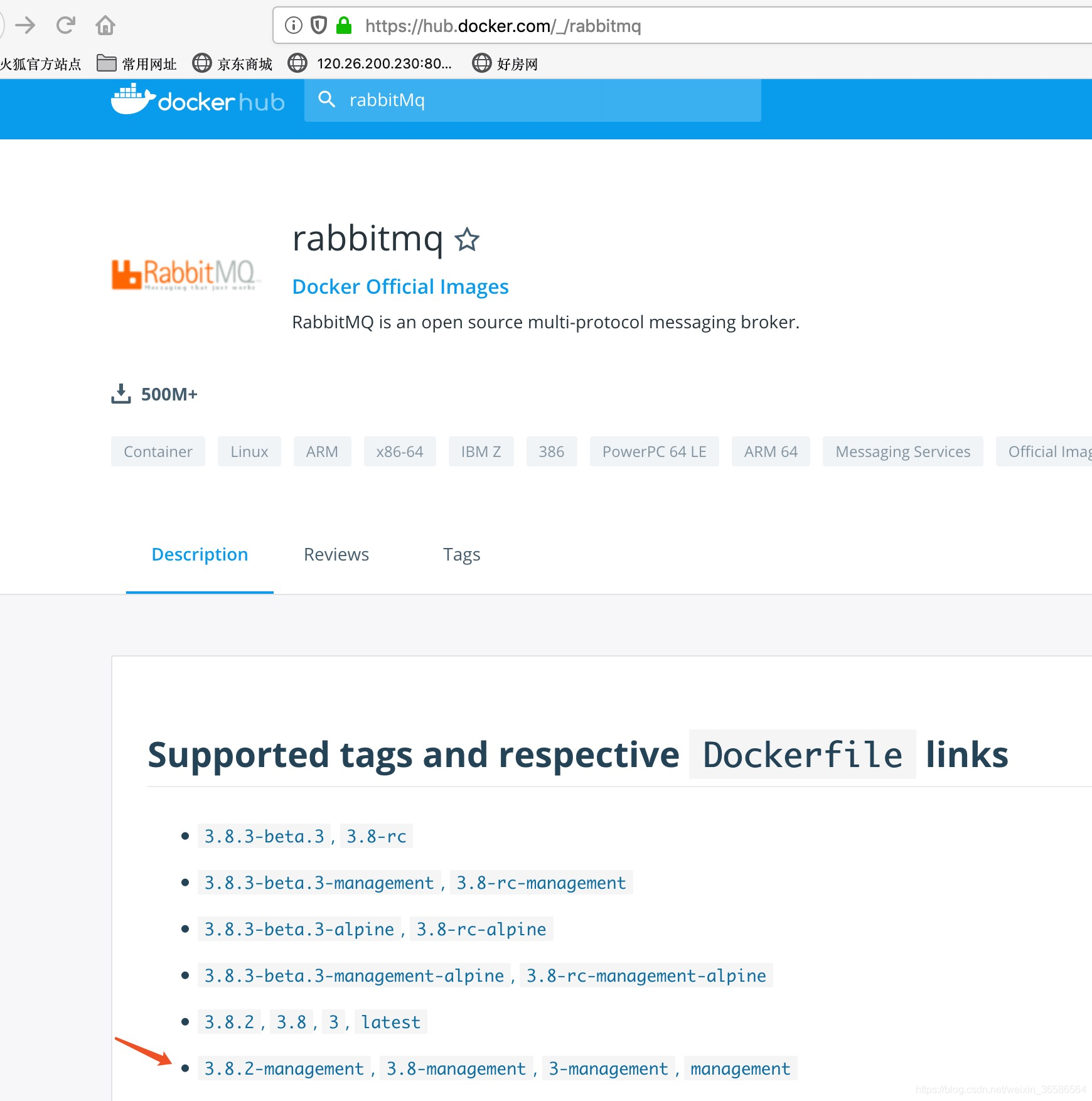The image size is (1092, 1101).
Task: Open site information icon in address bar
Action: coord(293,25)
